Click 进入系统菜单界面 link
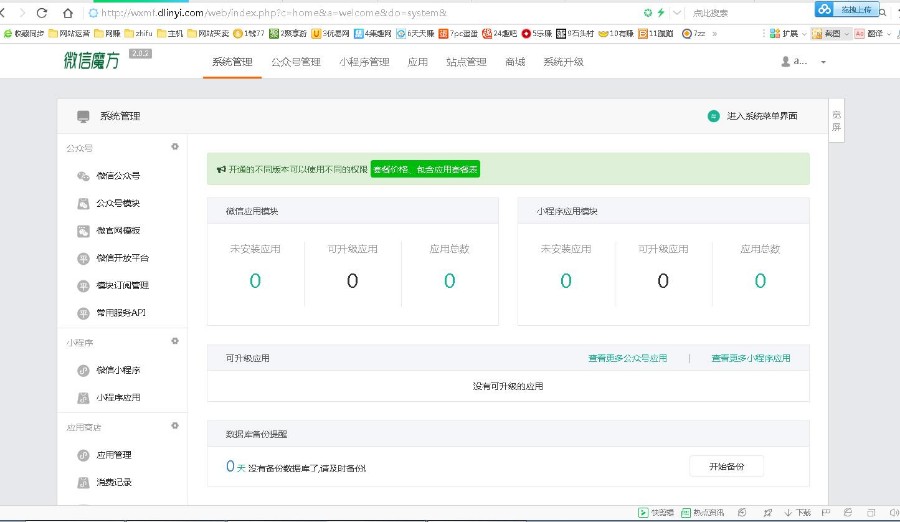The image size is (900, 522). pos(762,116)
